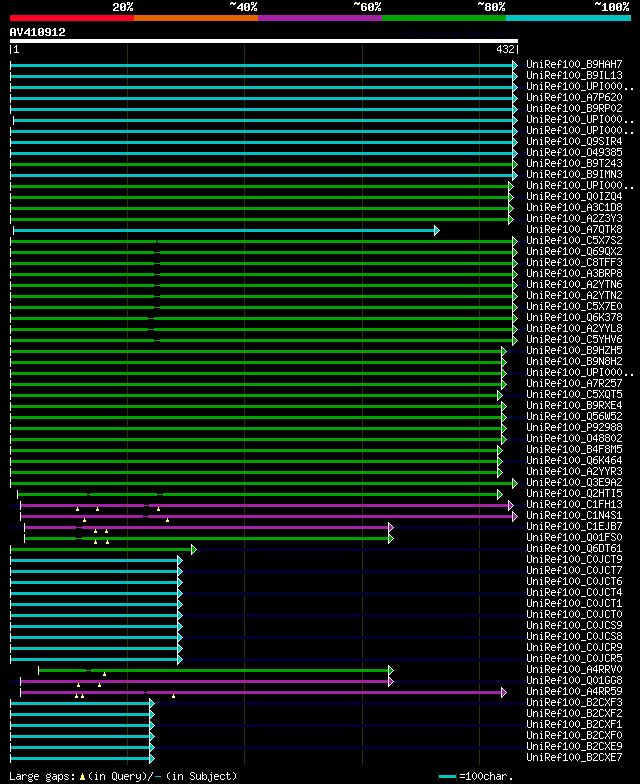
Task: Select the UniRef100_Q0IZQ4 label
Action: pyautogui.click(x=574, y=196)
